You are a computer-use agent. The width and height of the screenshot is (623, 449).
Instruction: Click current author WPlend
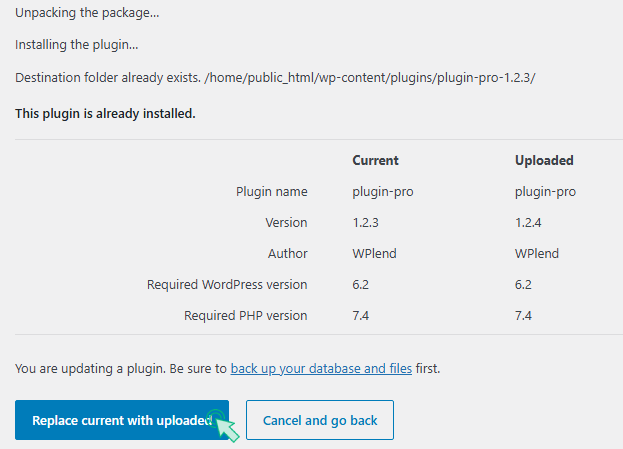tap(374, 254)
